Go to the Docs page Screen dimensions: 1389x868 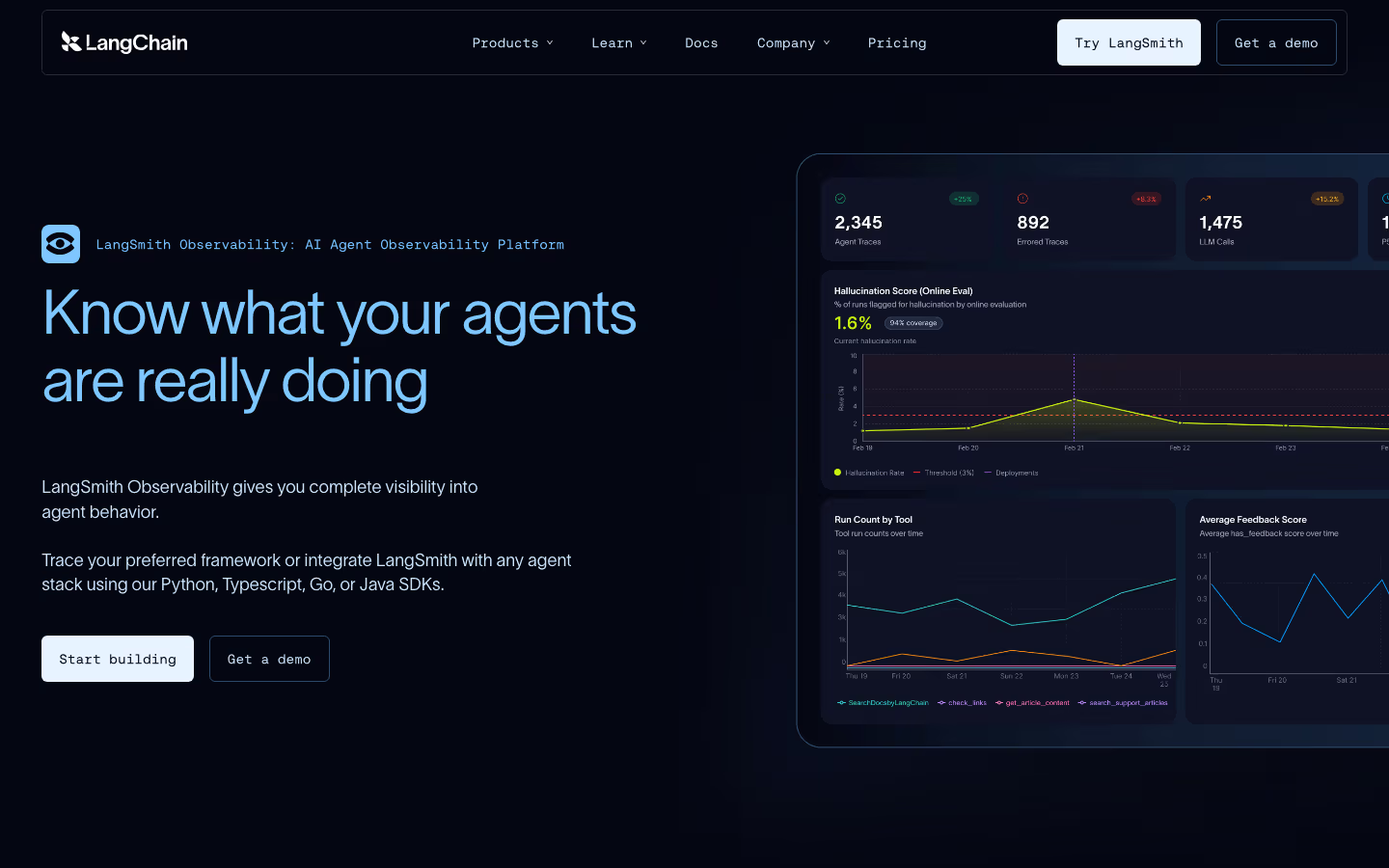pos(701,42)
